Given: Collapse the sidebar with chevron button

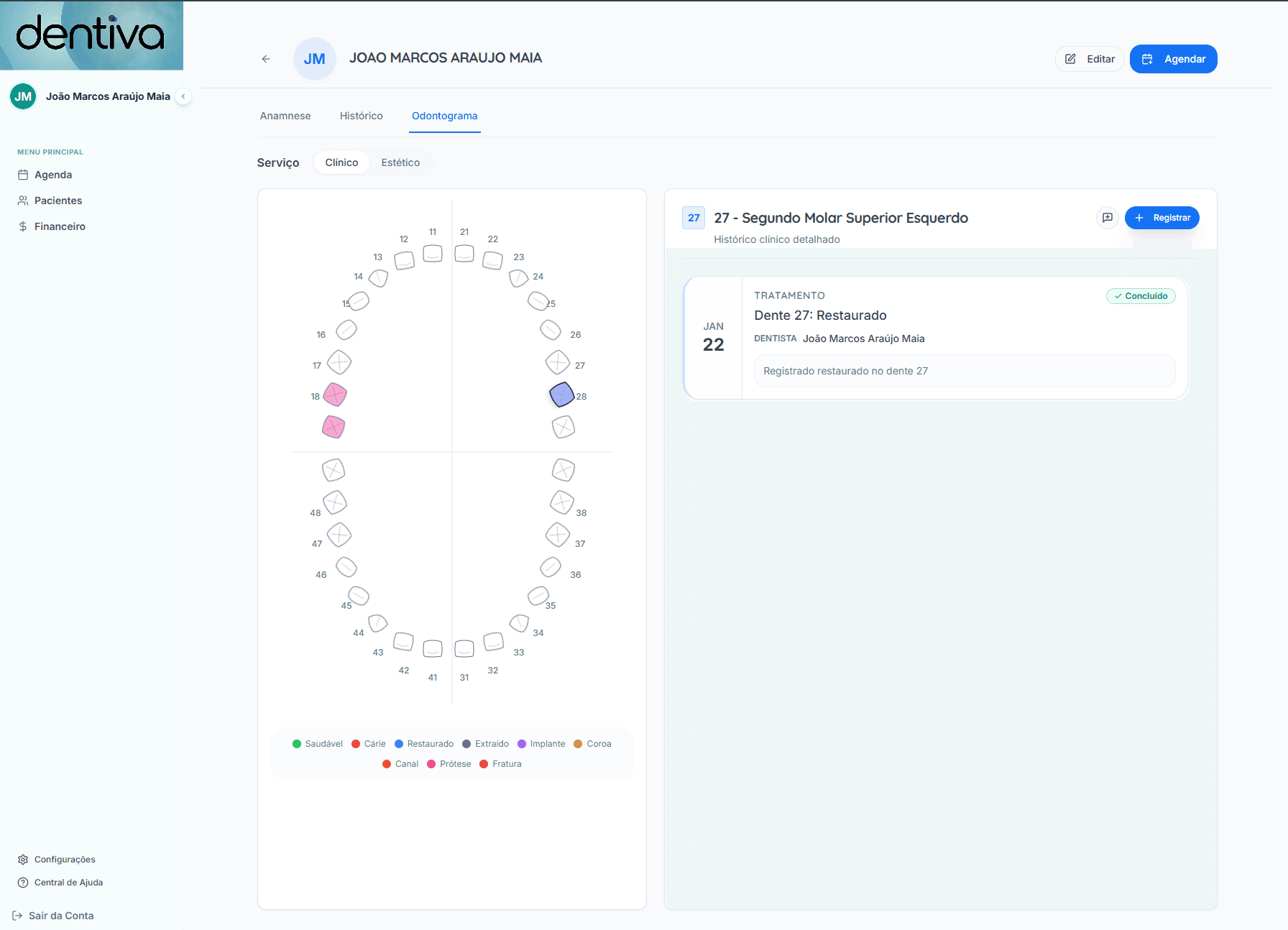Looking at the screenshot, I should pos(183,96).
